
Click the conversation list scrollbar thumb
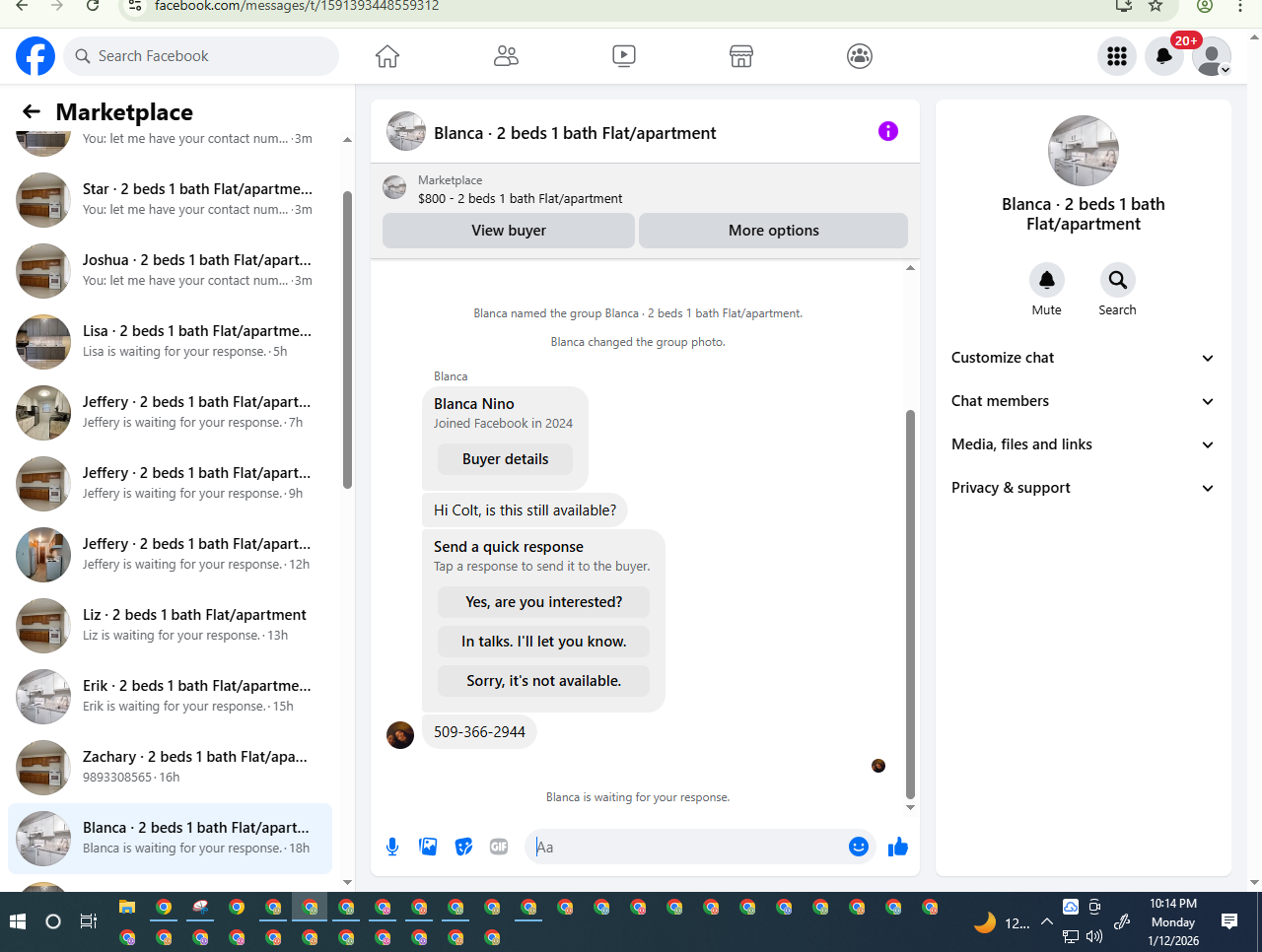pos(347,340)
